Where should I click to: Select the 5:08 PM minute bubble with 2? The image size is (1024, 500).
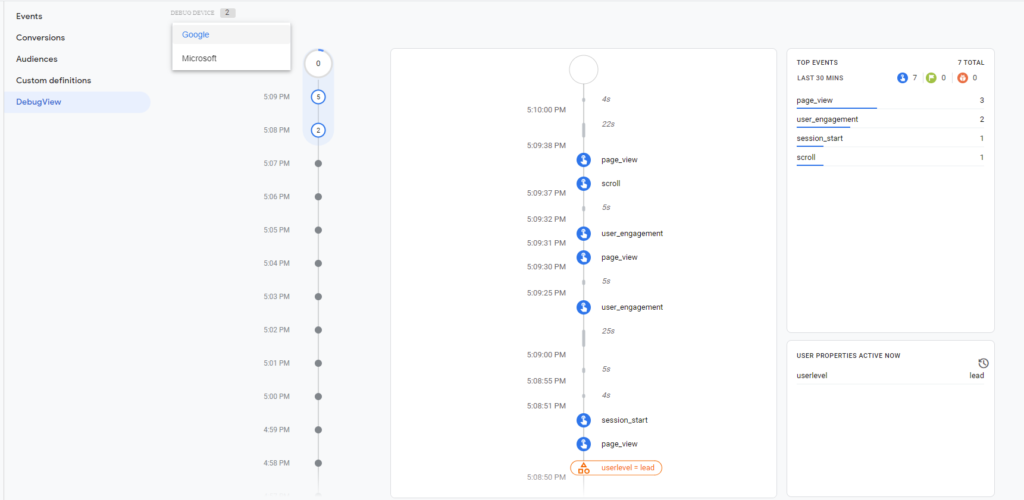(318, 130)
